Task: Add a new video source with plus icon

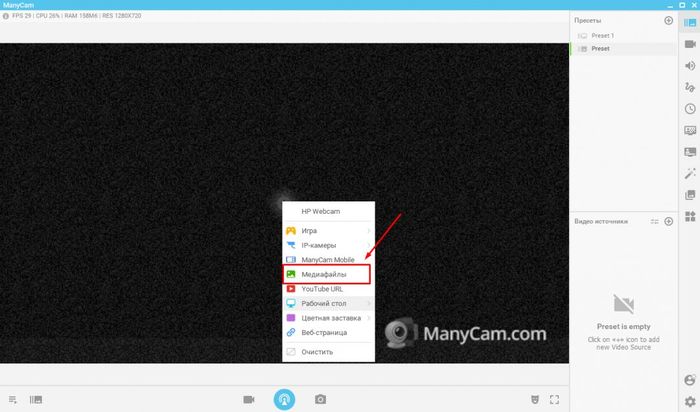Action: point(668,221)
